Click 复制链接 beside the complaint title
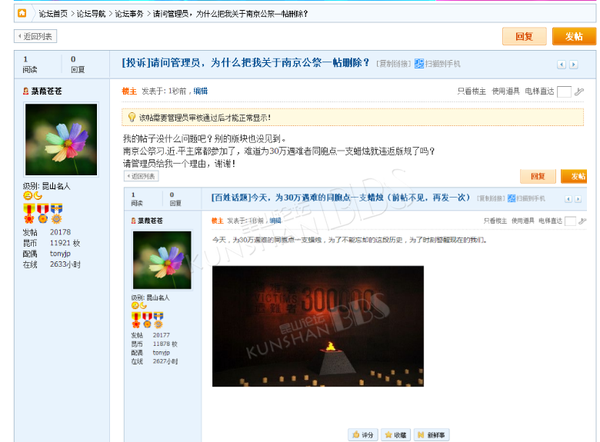The image size is (600, 442). [393, 64]
